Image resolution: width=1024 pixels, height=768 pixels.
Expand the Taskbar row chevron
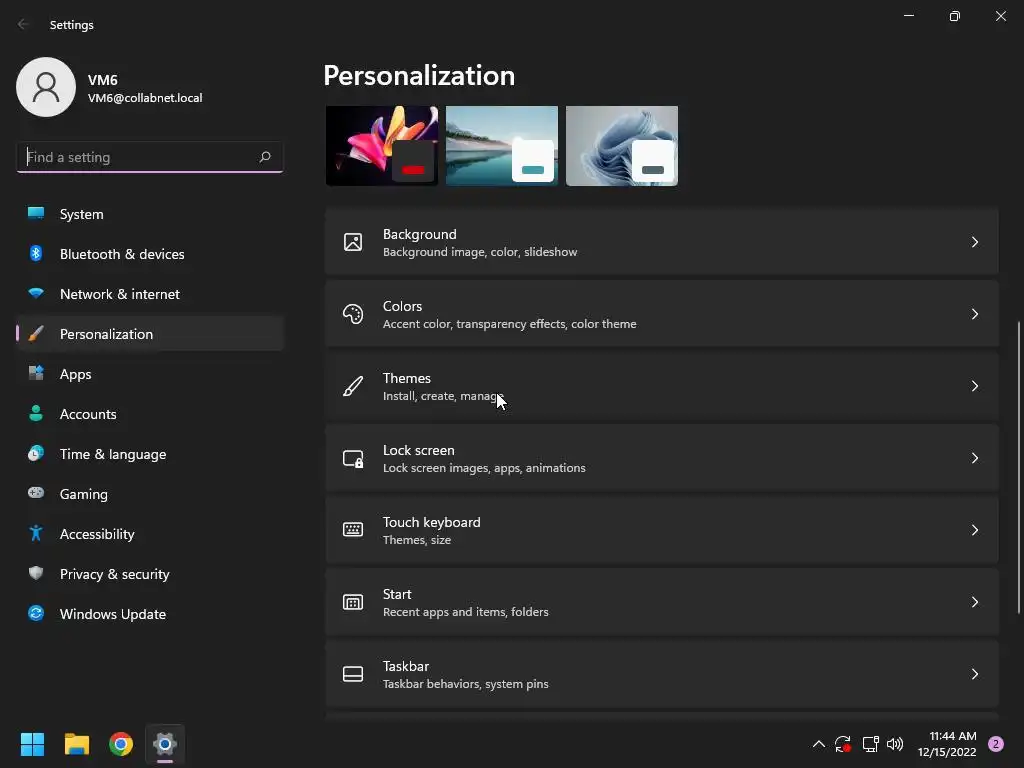(x=974, y=674)
